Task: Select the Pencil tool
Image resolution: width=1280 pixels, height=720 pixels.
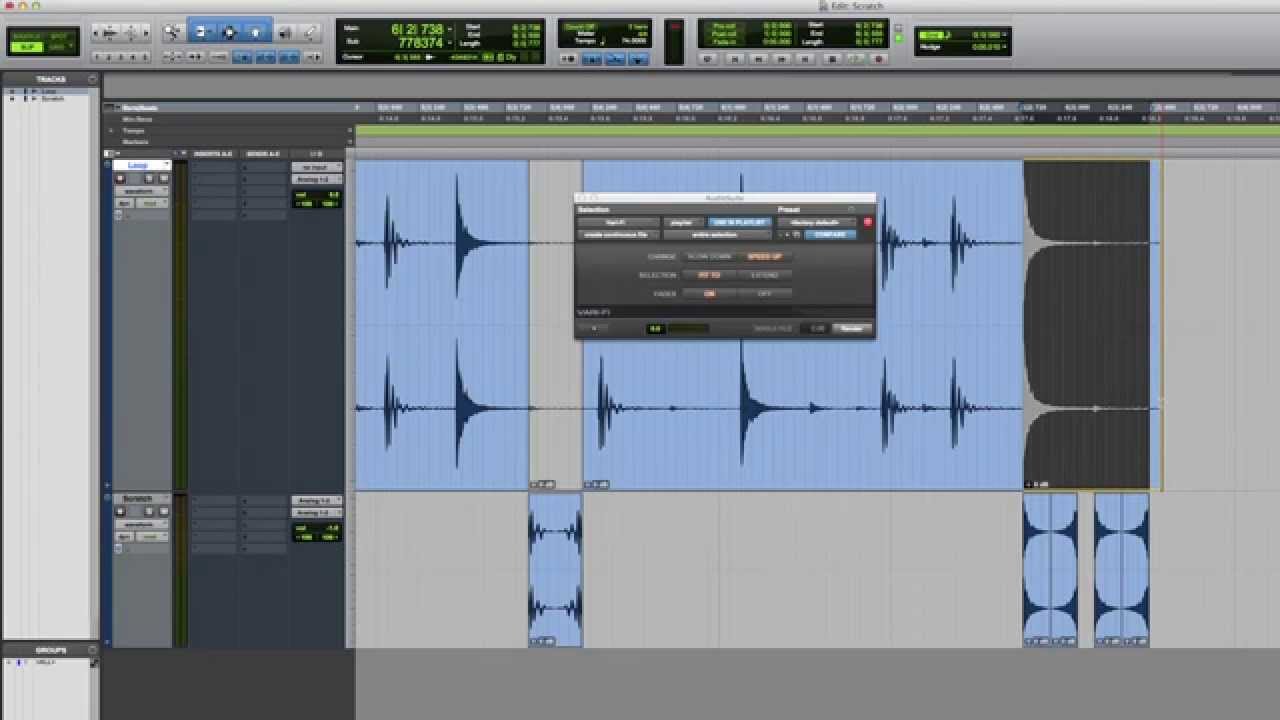Action: click(x=310, y=32)
